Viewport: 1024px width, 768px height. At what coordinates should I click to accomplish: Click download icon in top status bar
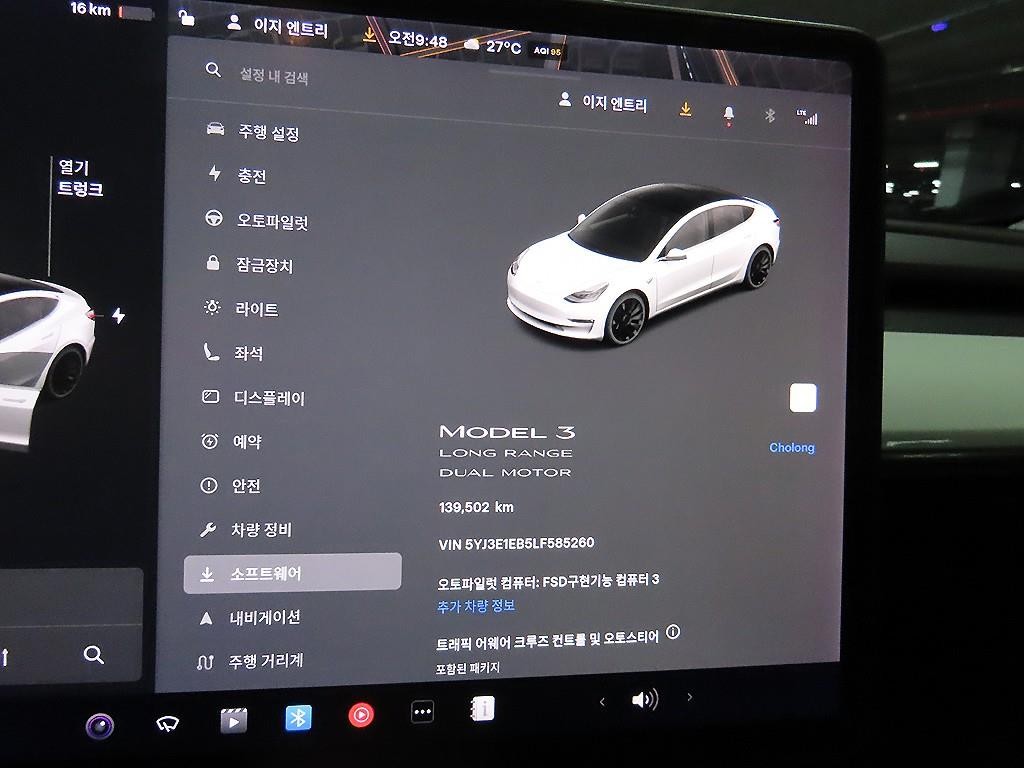coord(370,35)
